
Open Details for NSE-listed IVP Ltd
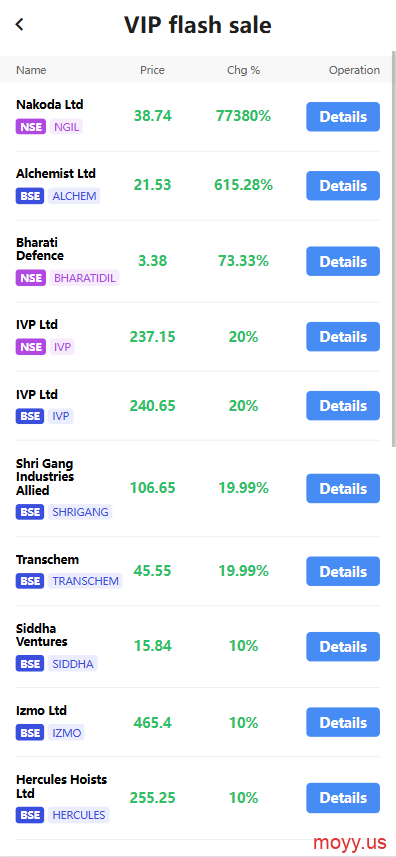[342, 337]
